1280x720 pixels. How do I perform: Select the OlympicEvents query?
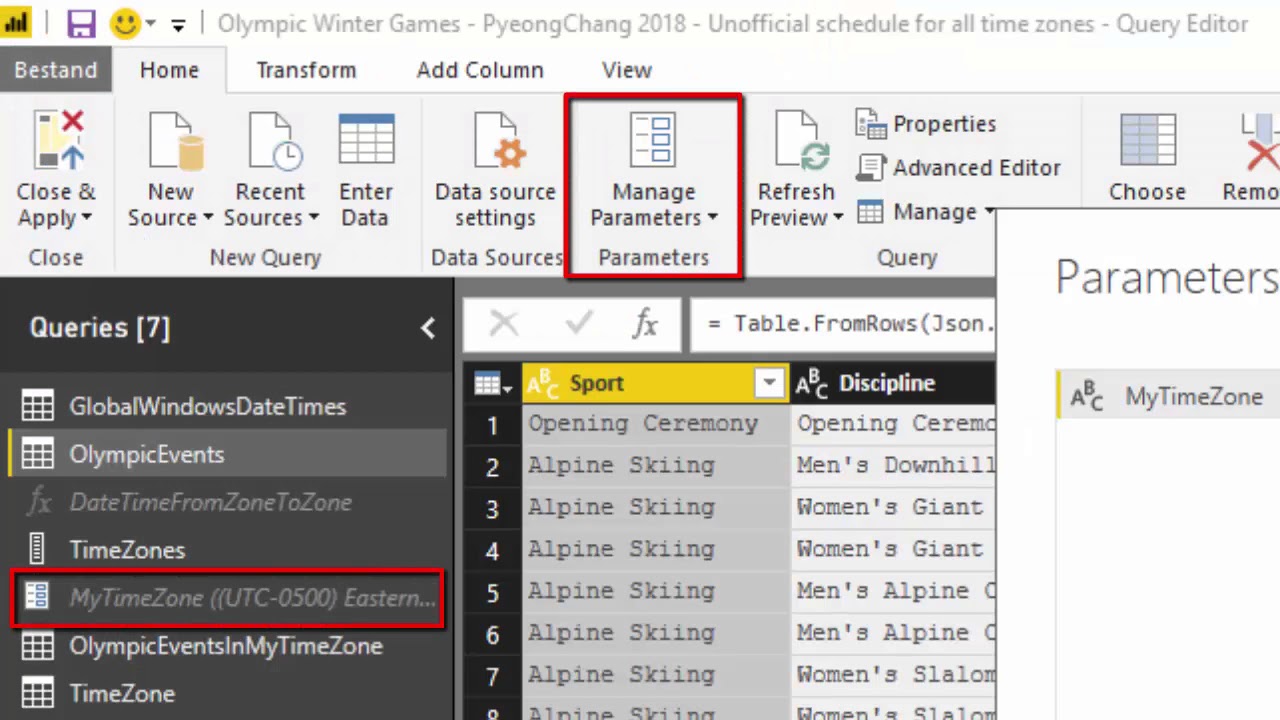(x=227, y=454)
